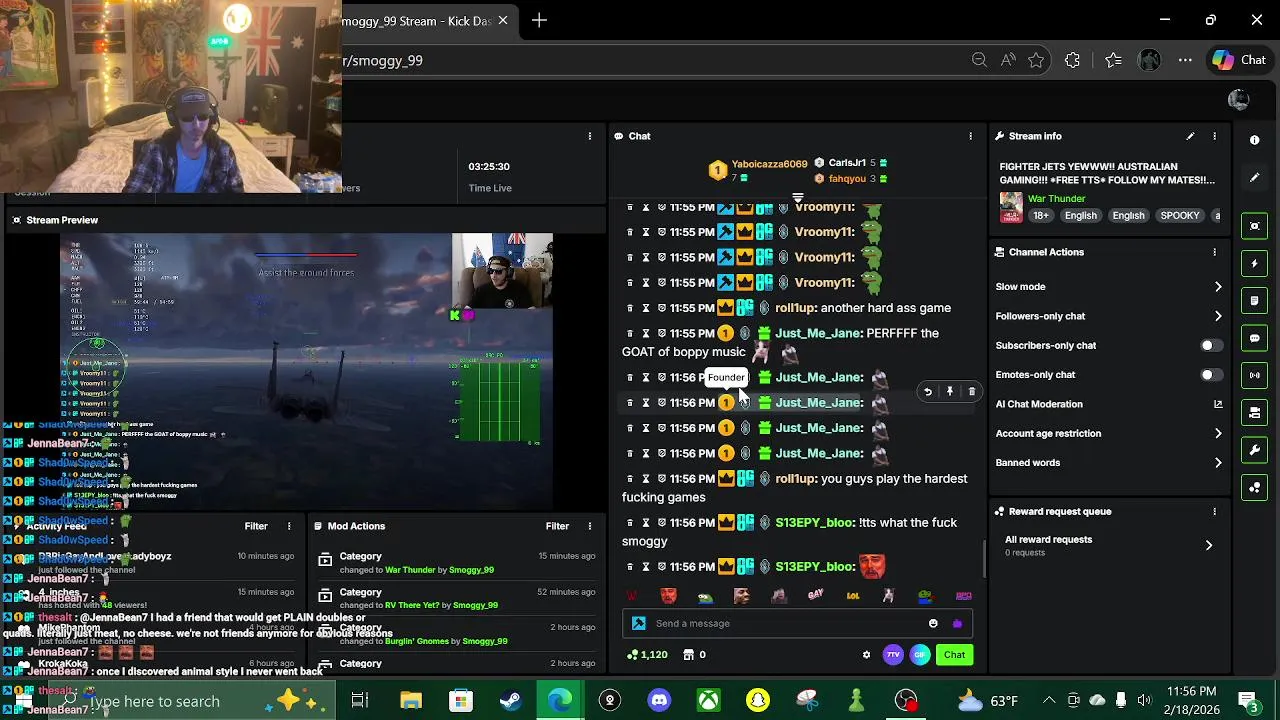Open Chat panel three-dot menu
The height and width of the screenshot is (720, 1280).
click(x=970, y=136)
